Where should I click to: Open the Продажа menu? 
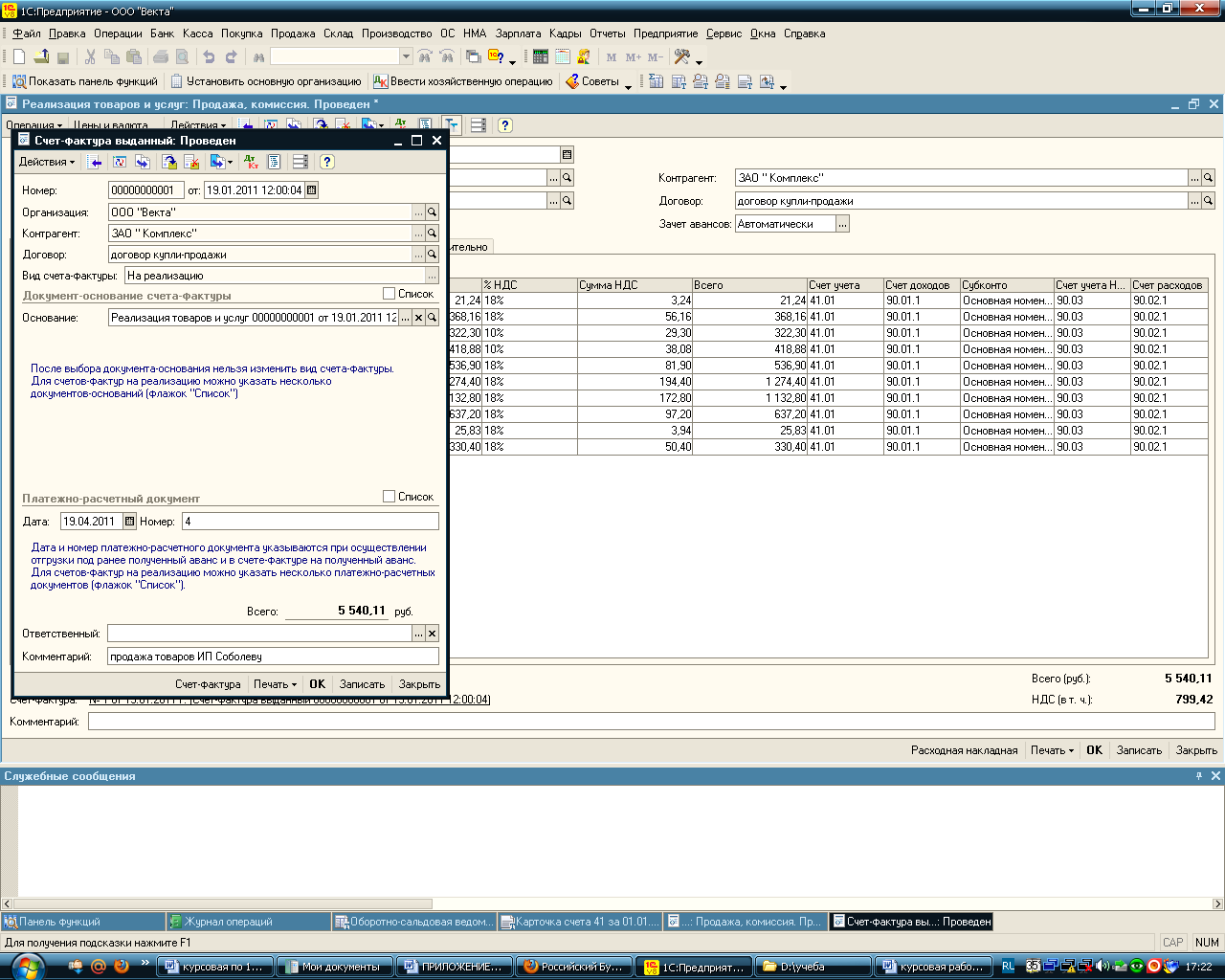(293, 33)
